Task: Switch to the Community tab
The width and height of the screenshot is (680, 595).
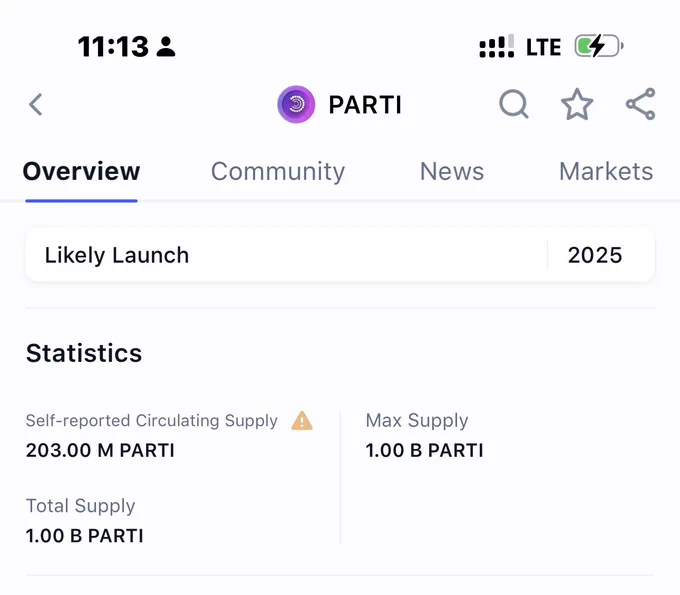Action: (x=278, y=172)
